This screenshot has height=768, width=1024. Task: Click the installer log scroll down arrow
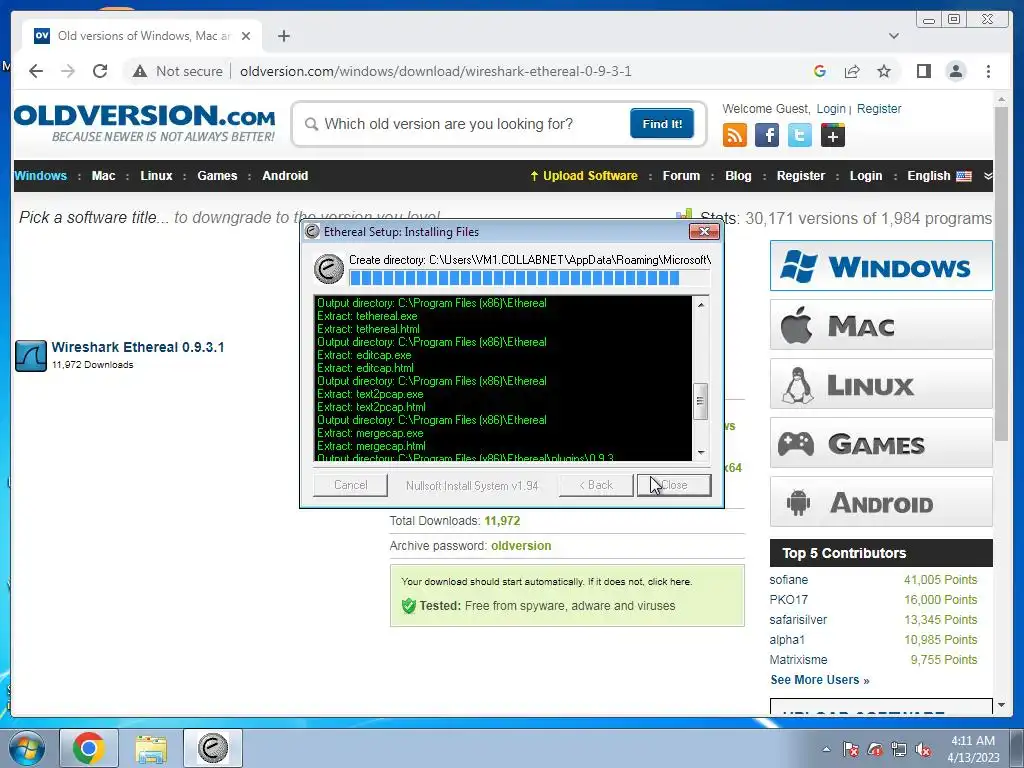tap(701, 452)
